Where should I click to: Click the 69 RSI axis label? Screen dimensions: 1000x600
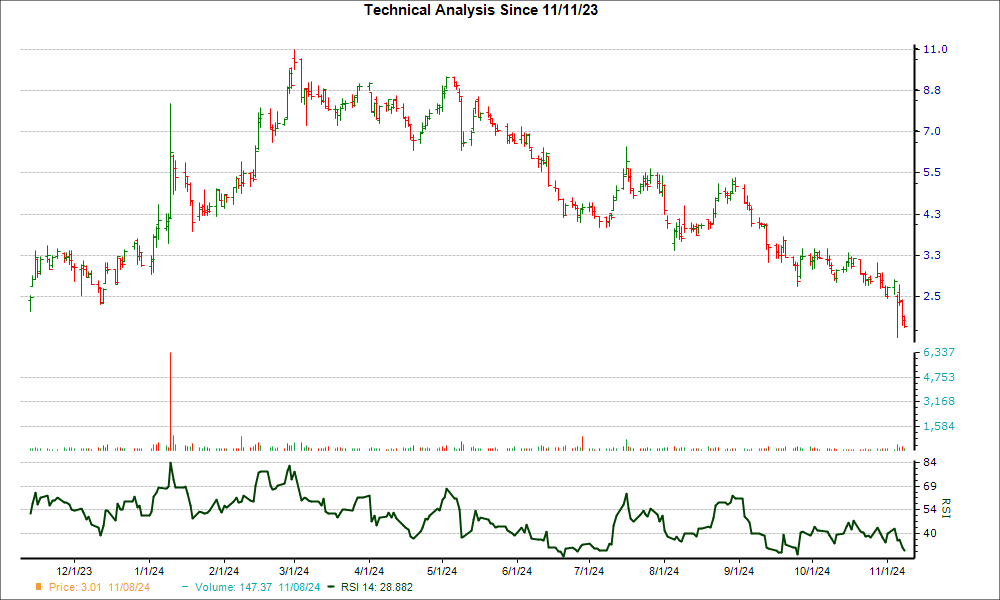click(x=930, y=487)
